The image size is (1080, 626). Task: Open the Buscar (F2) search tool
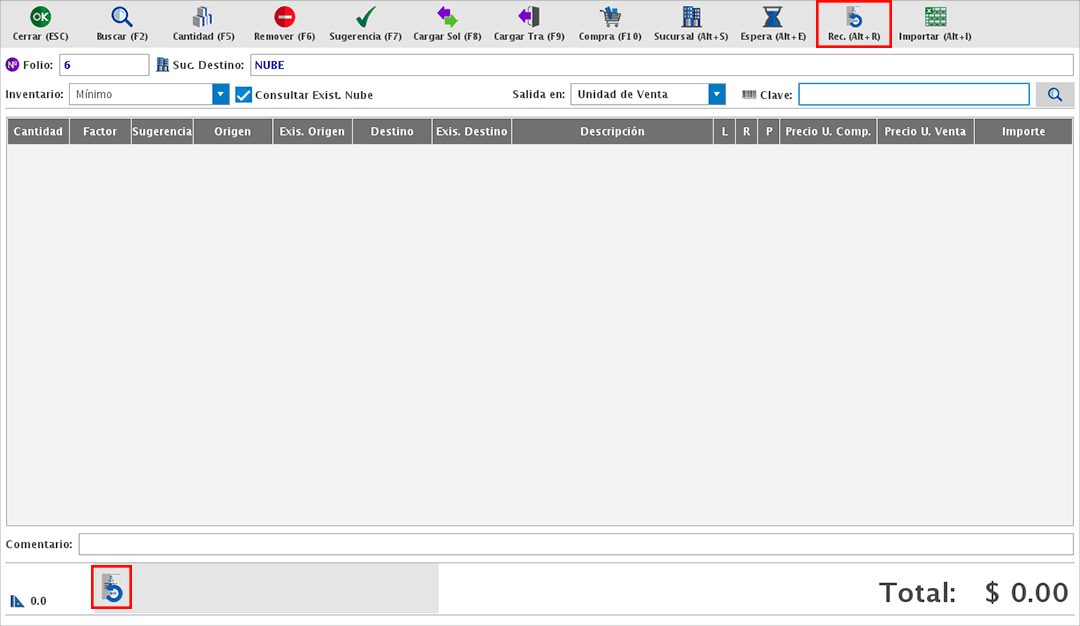click(122, 17)
